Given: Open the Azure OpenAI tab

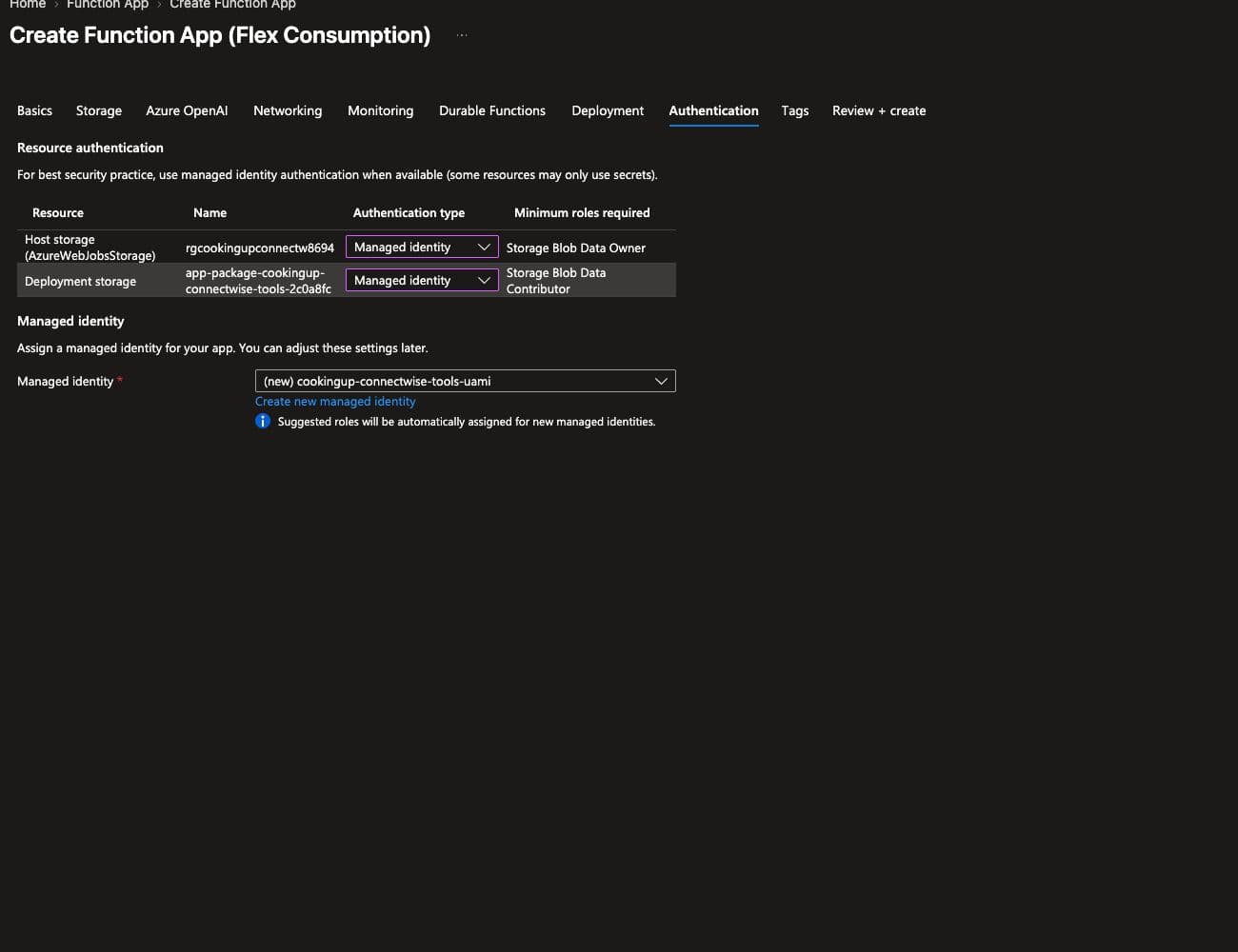Looking at the screenshot, I should click(187, 110).
